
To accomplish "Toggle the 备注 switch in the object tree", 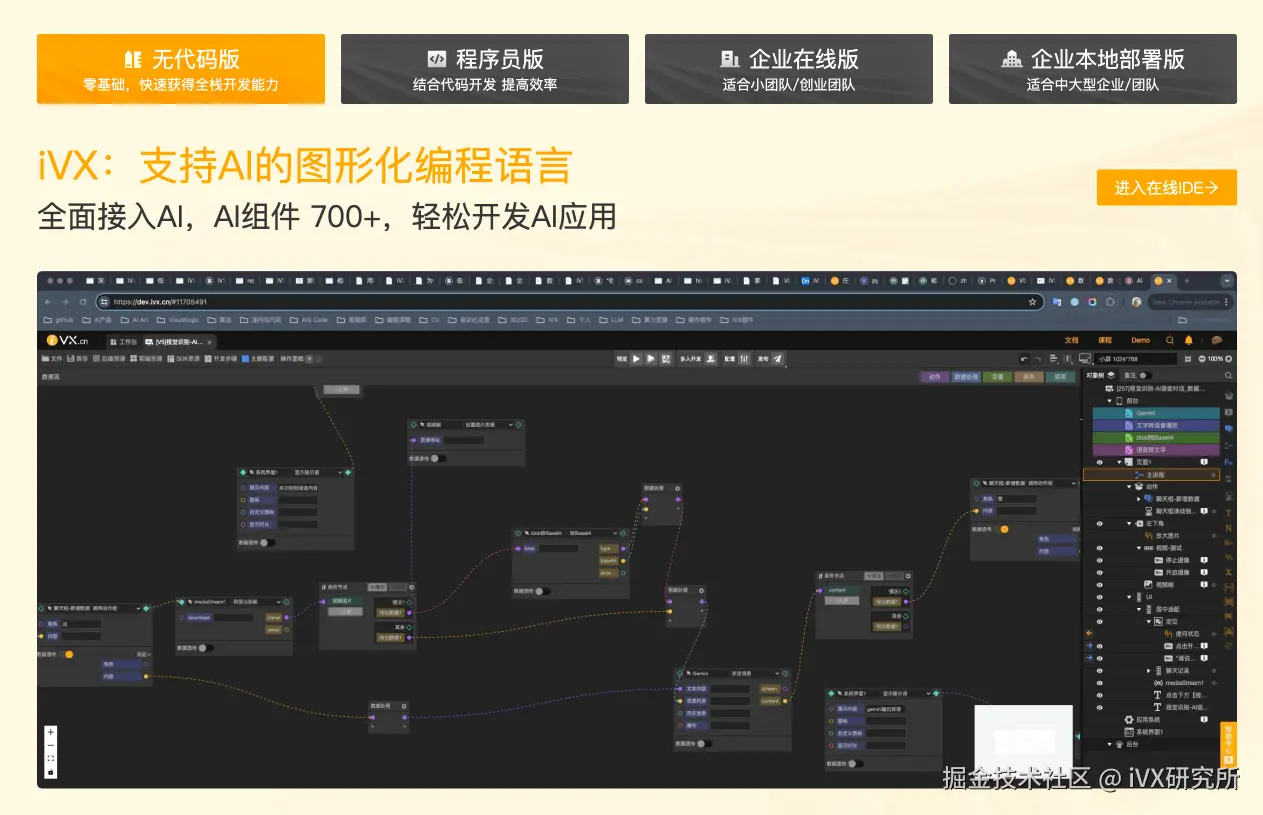I will point(1146,375).
